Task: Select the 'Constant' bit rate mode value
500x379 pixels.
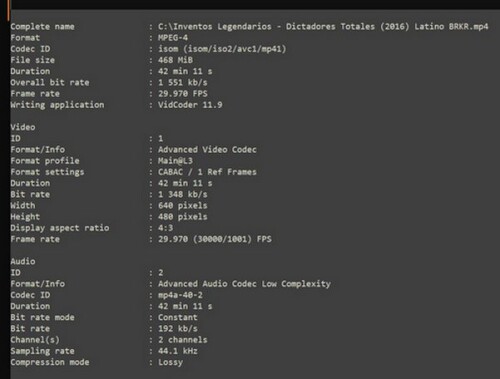Action: [178, 317]
